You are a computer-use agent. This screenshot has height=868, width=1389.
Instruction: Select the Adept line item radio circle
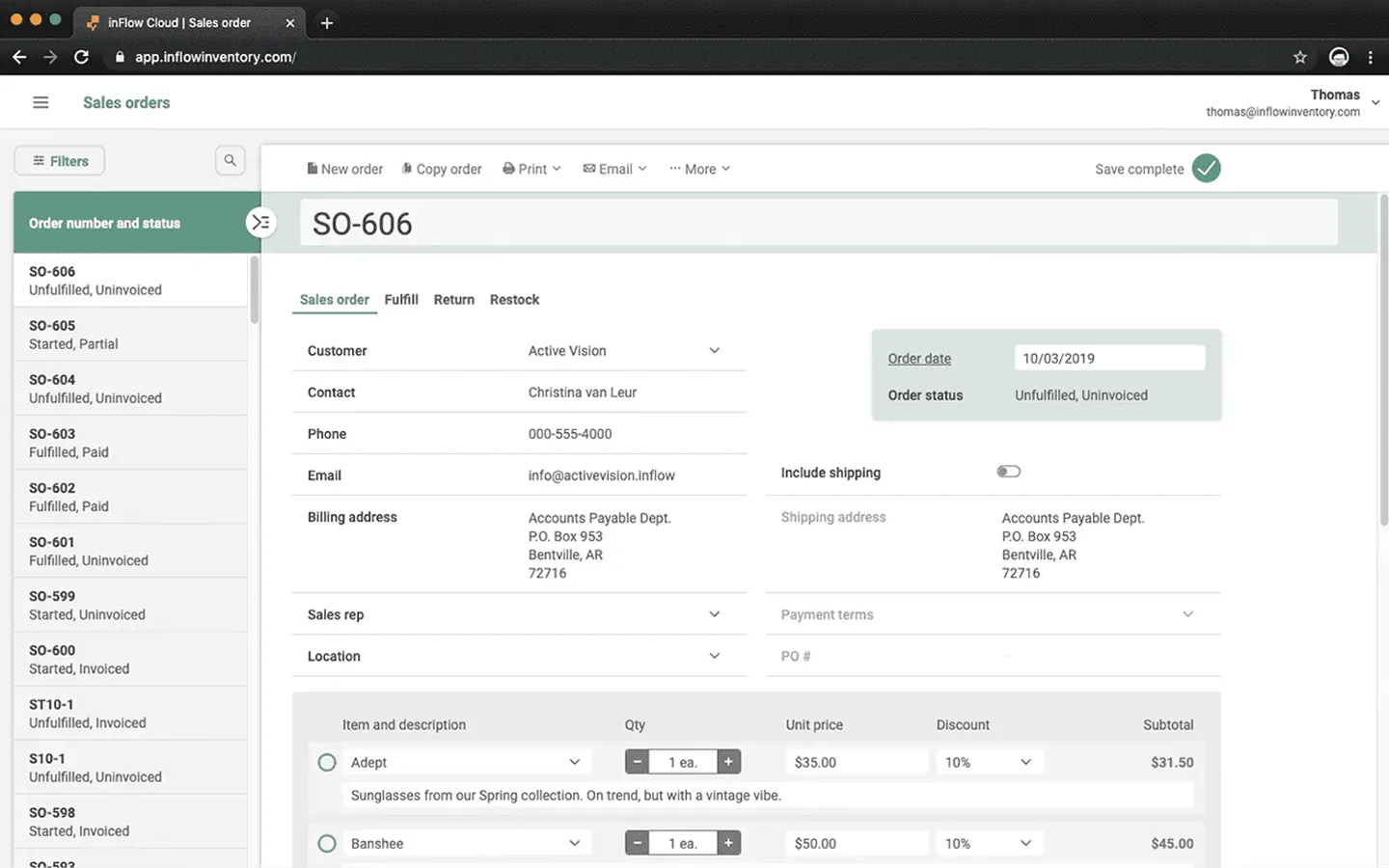pos(327,762)
